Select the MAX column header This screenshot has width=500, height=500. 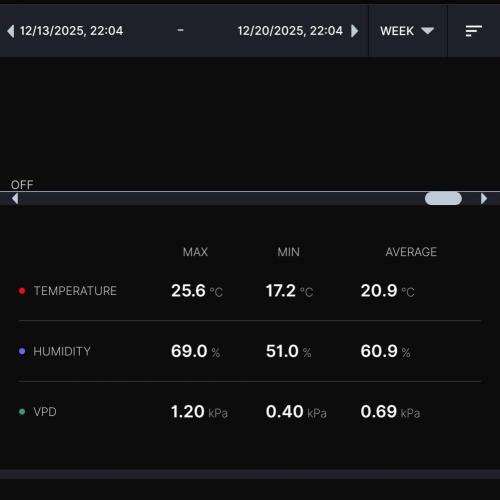[x=195, y=252]
